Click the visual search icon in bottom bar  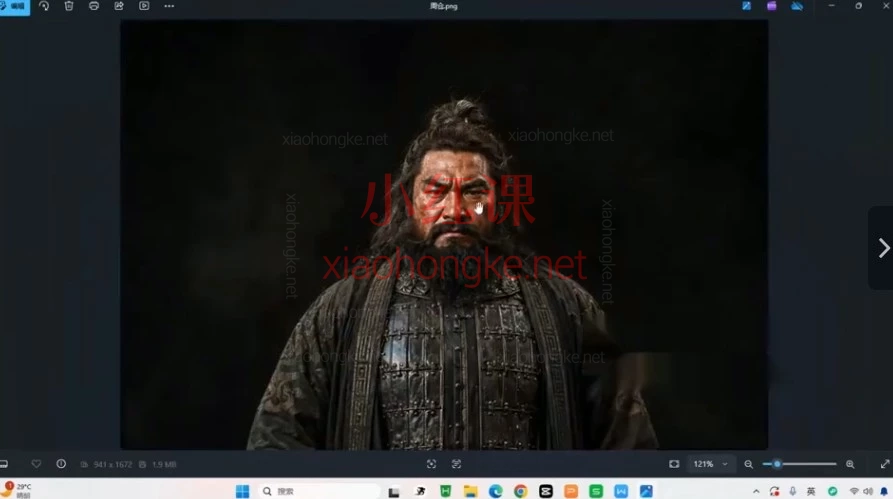point(431,464)
